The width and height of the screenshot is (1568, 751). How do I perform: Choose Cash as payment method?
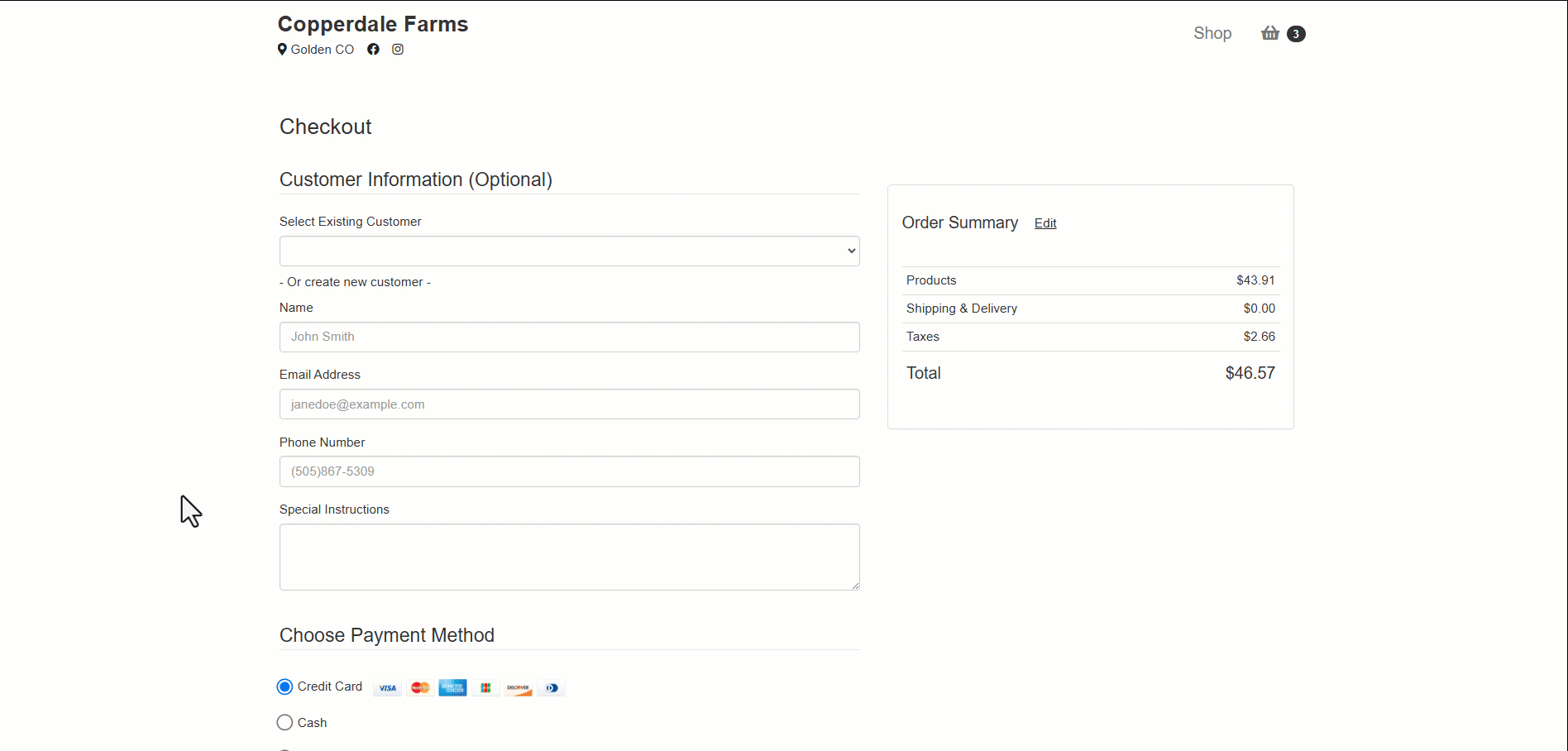(x=285, y=723)
